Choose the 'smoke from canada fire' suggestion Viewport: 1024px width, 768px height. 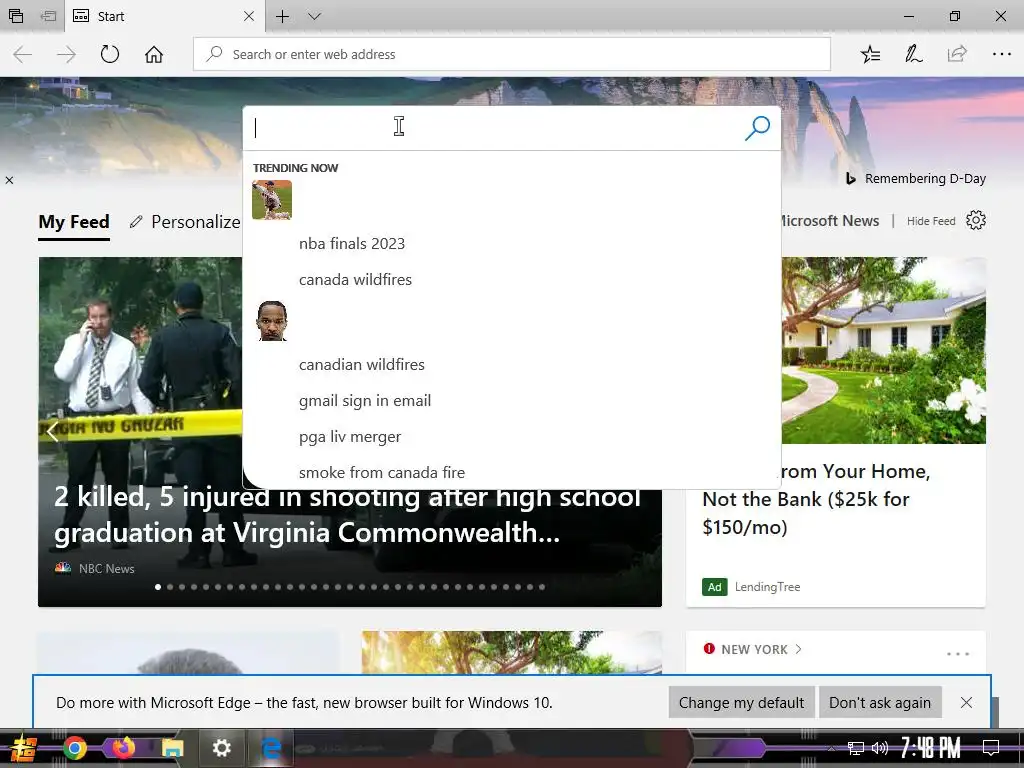click(382, 472)
